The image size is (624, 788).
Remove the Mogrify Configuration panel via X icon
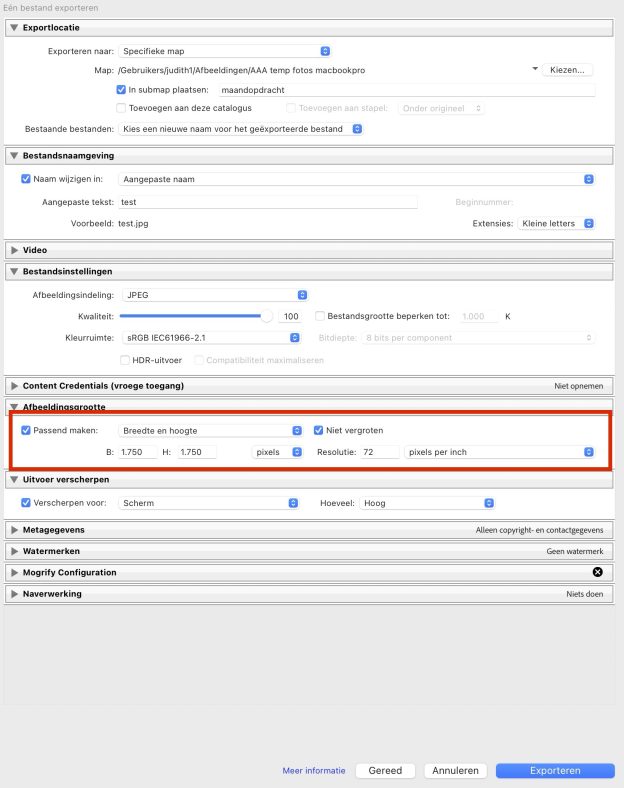coord(597,572)
